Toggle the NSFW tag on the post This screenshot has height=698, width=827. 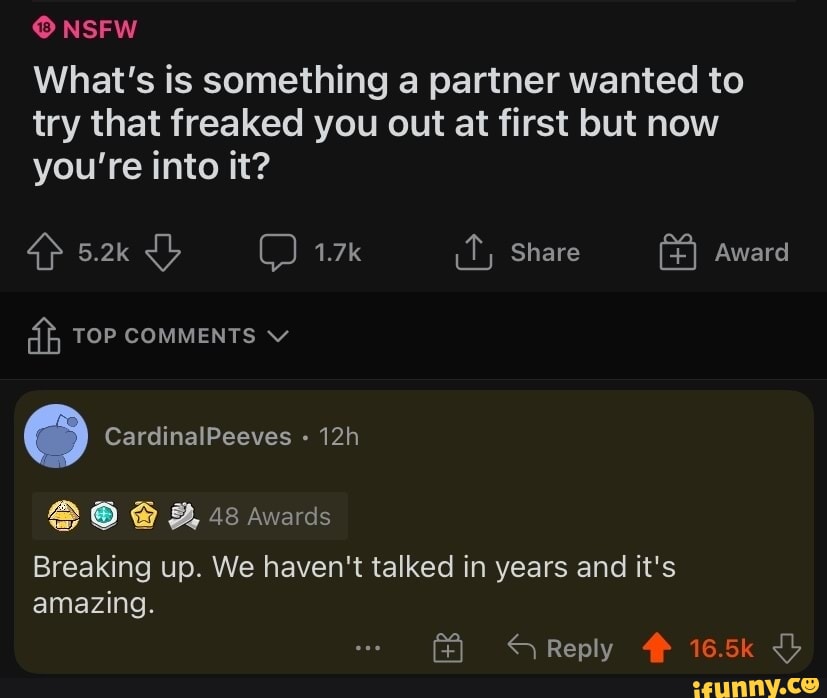[x=83, y=29]
